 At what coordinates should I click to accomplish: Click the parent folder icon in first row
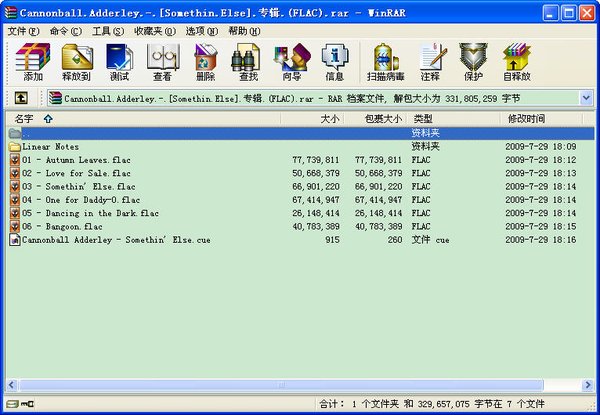15,133
